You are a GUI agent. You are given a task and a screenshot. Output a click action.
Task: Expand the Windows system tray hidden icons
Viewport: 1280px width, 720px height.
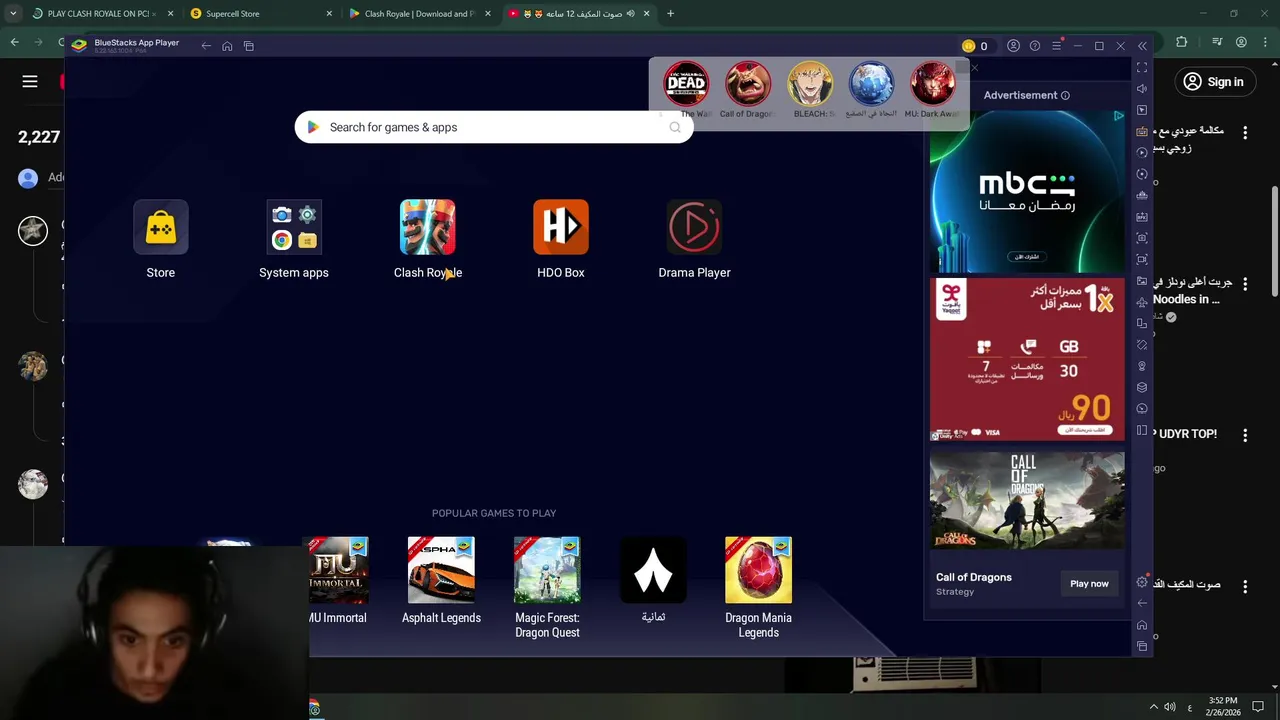[1153, 707]
